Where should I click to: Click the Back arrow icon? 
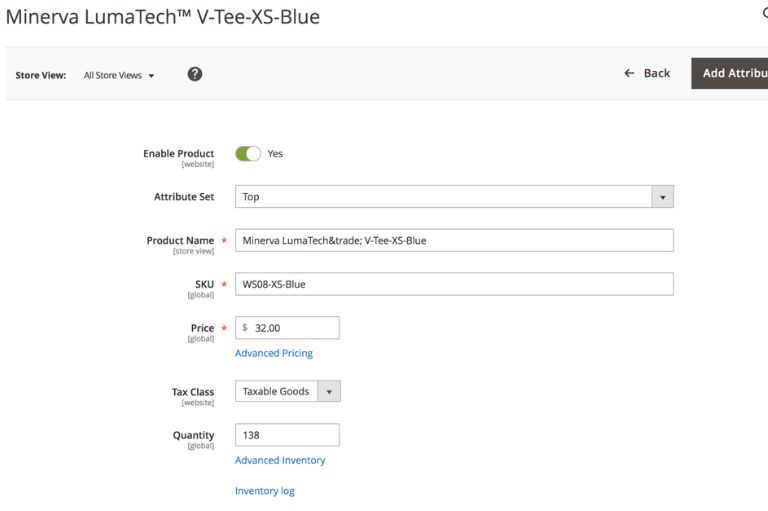629,73
